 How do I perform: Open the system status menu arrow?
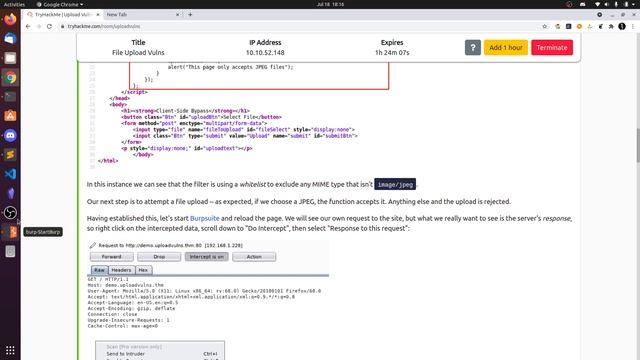[x=634, y=4]
